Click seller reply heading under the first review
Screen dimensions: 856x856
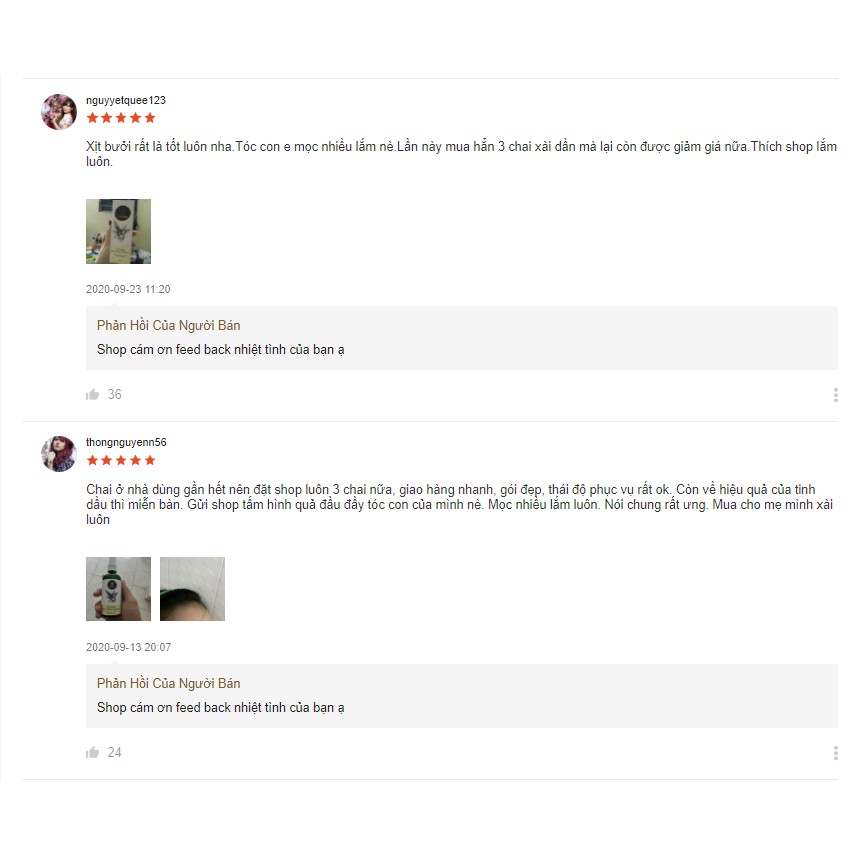pos(168,325)
